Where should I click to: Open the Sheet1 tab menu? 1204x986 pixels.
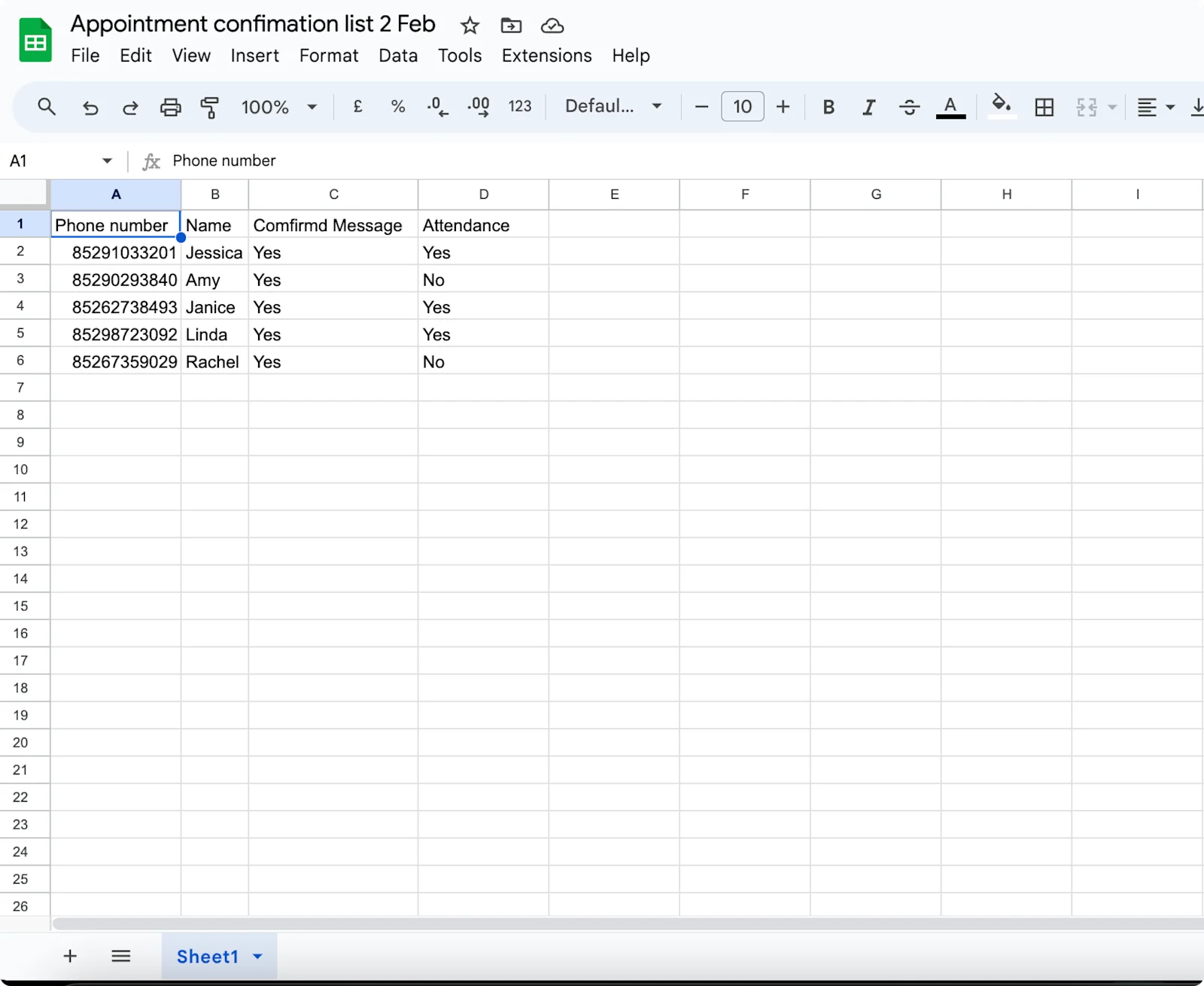256,956
